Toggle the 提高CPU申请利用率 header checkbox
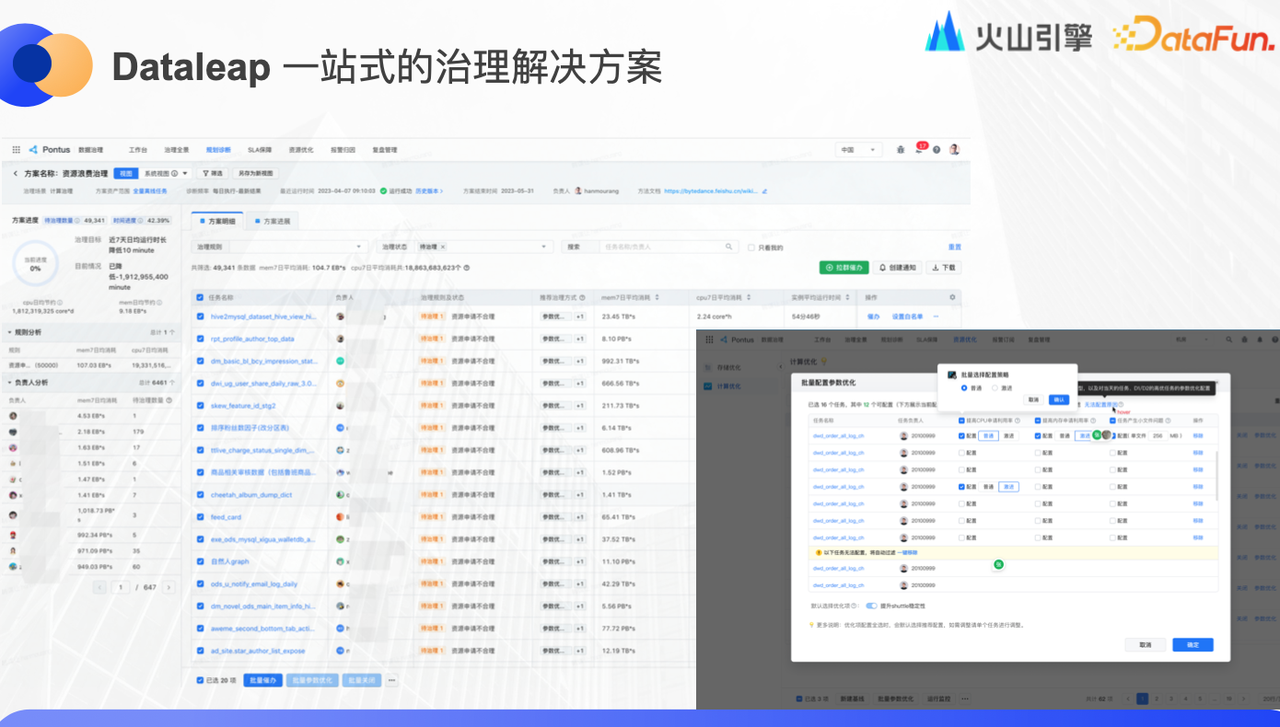Viewport: 1280px width, 727px height. [961, 421]
